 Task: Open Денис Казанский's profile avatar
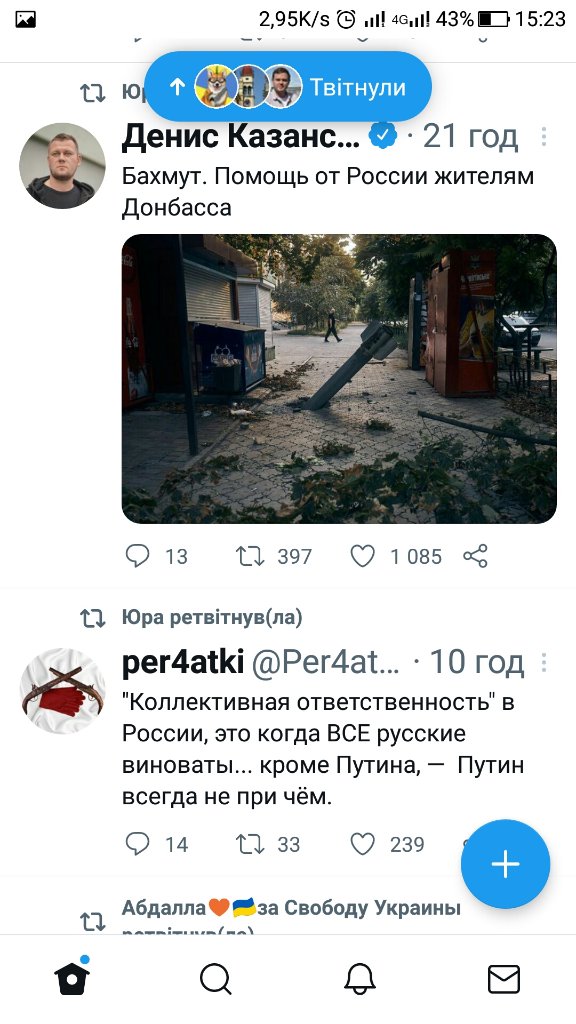pos(62,166)
